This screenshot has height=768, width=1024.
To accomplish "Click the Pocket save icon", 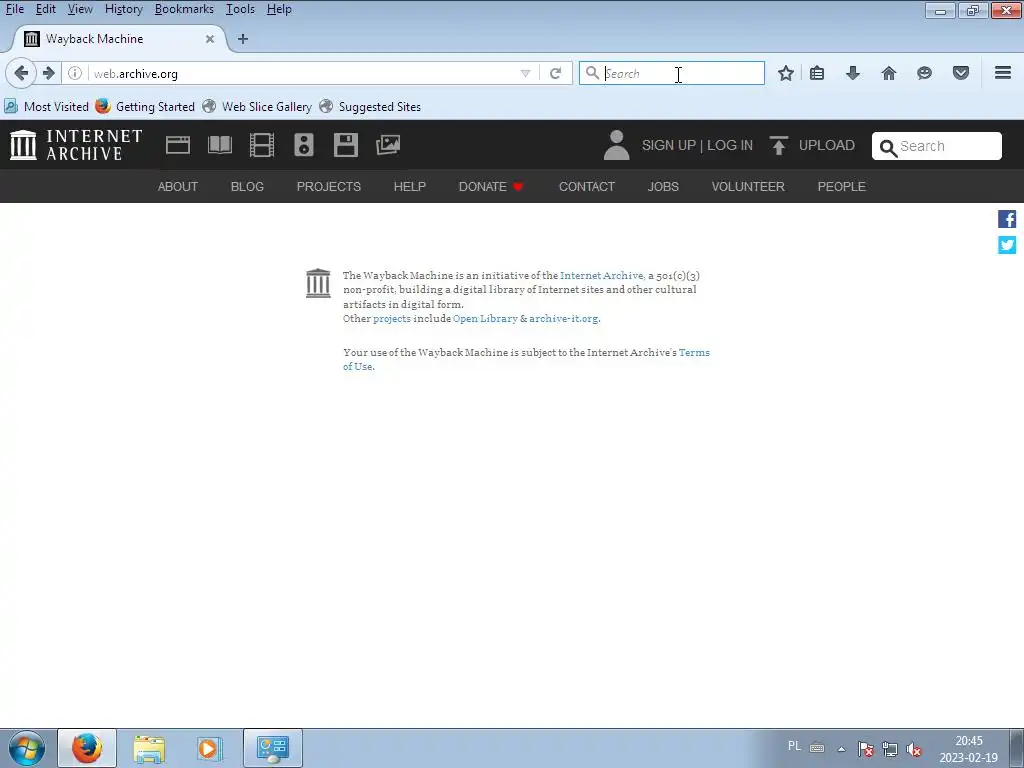I will (961, 73).
